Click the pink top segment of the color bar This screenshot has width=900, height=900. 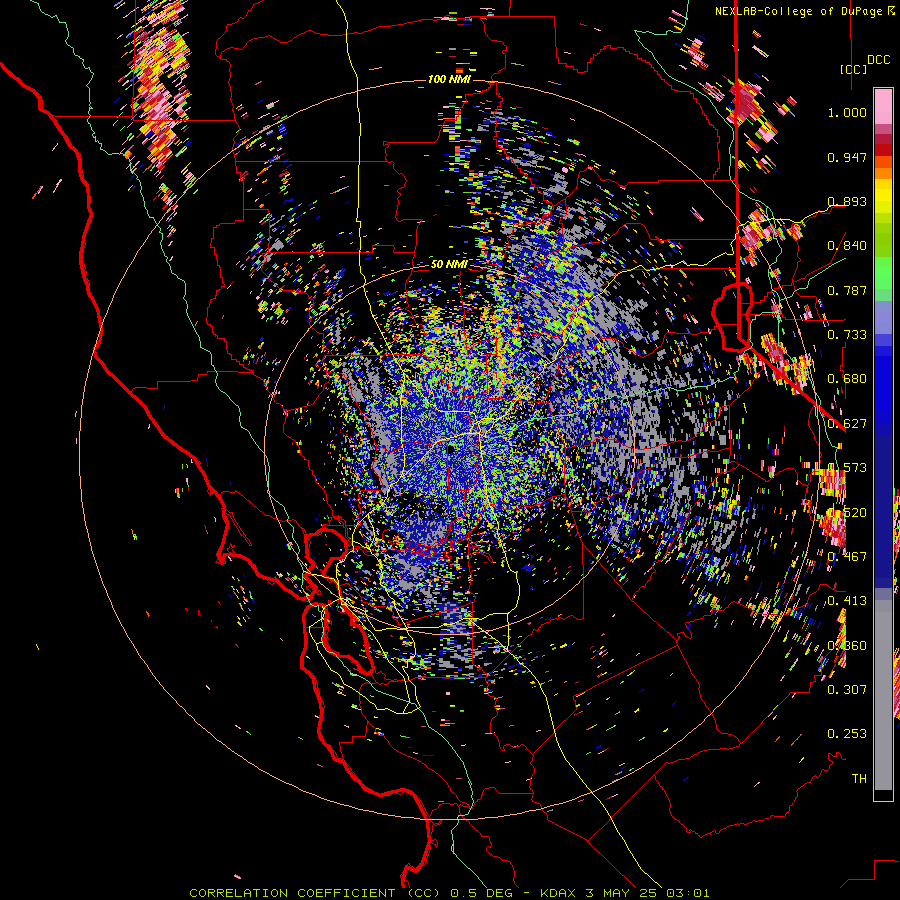click(x=883, y=106)
